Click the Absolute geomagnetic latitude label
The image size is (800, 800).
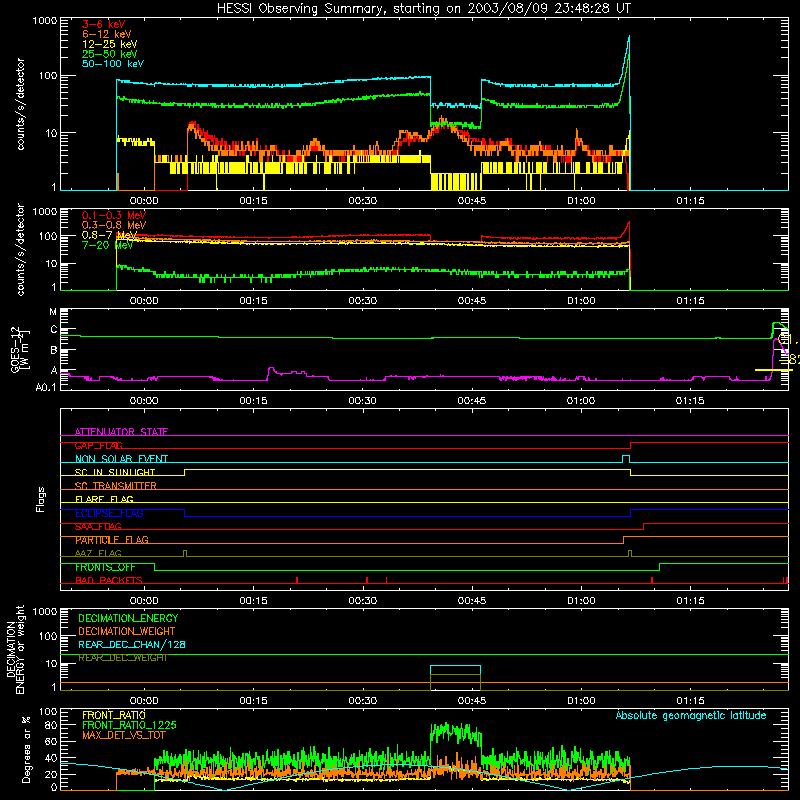(x=691, y=716)
